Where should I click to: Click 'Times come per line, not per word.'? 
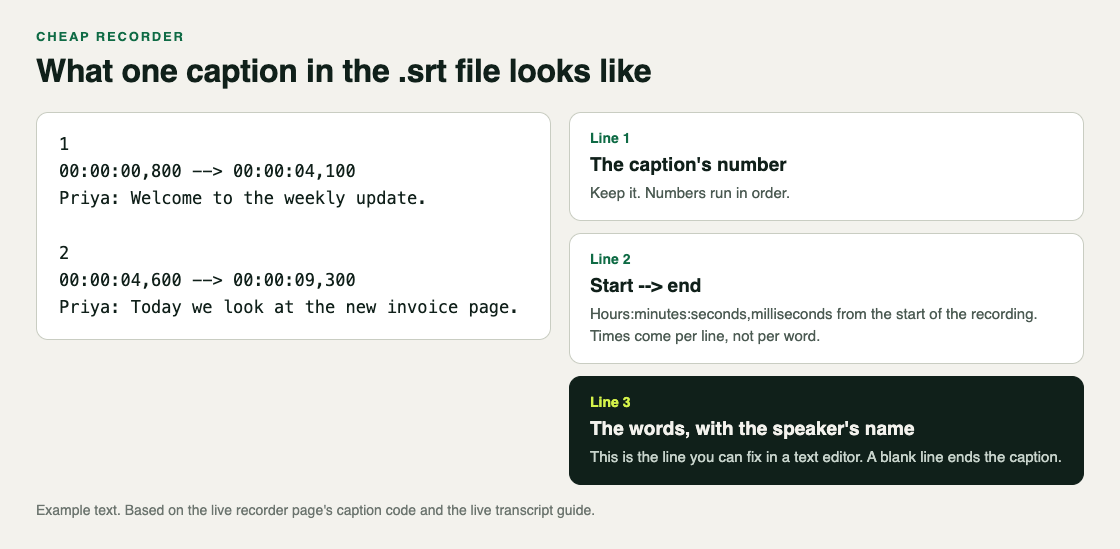point(705,336)
